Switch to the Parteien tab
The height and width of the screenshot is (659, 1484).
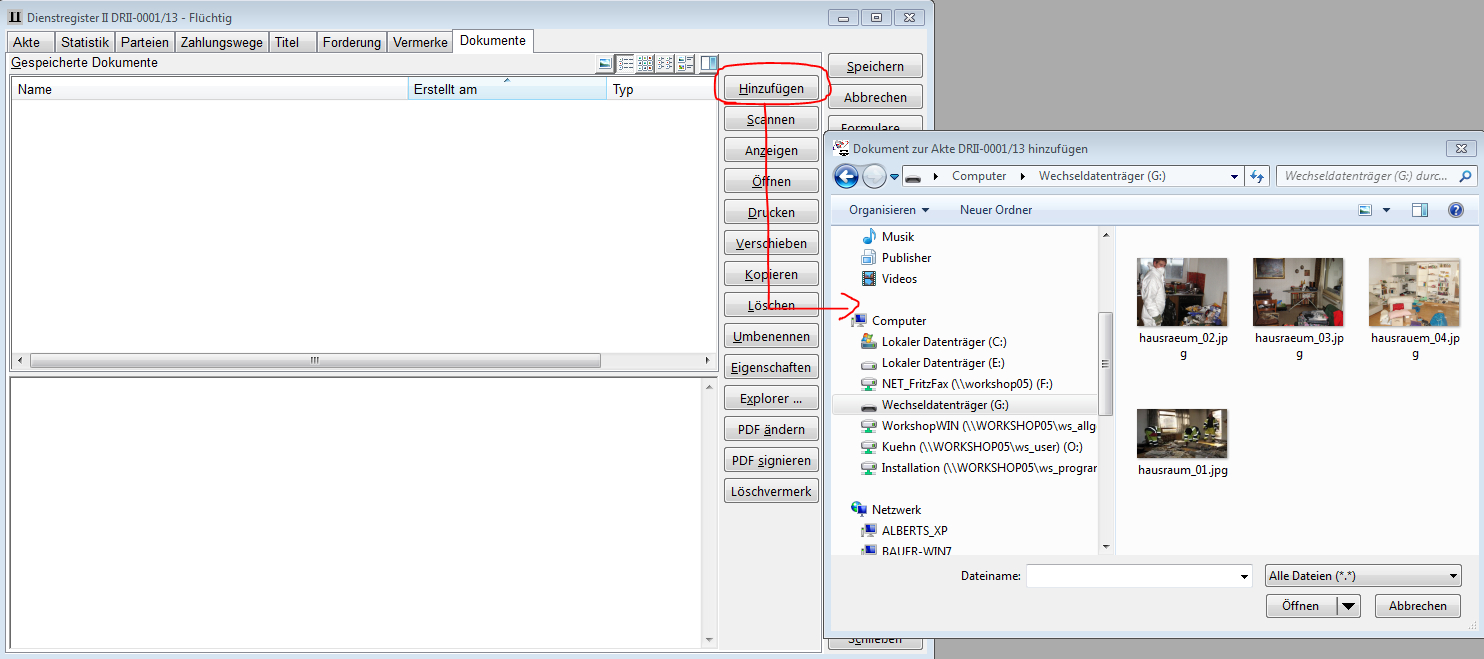[145, 42]
